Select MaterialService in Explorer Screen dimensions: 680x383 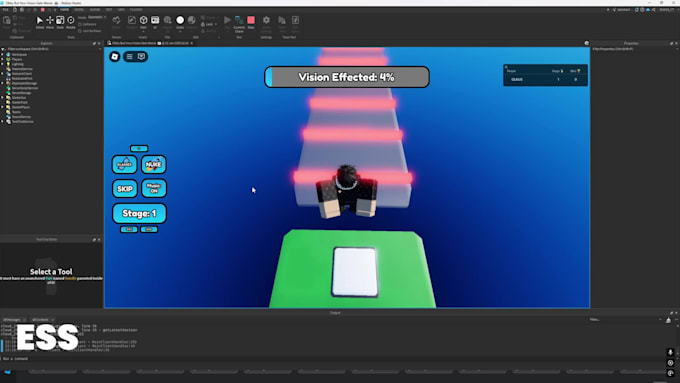[x=22, y=69]
